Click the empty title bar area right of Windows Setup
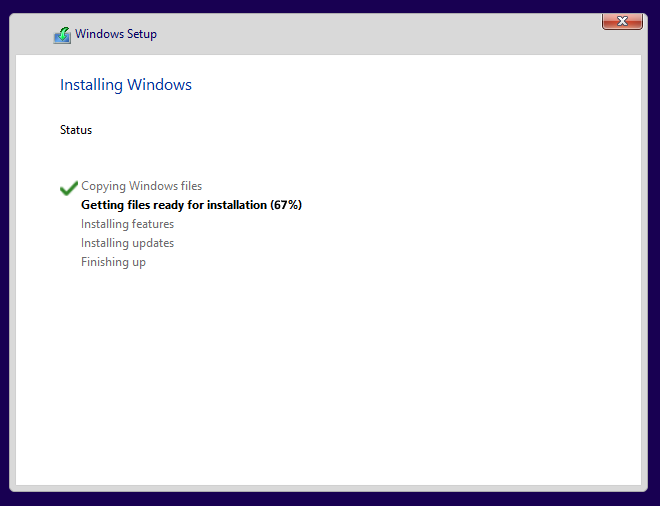The image size is (663, 506). click(380, 34)
